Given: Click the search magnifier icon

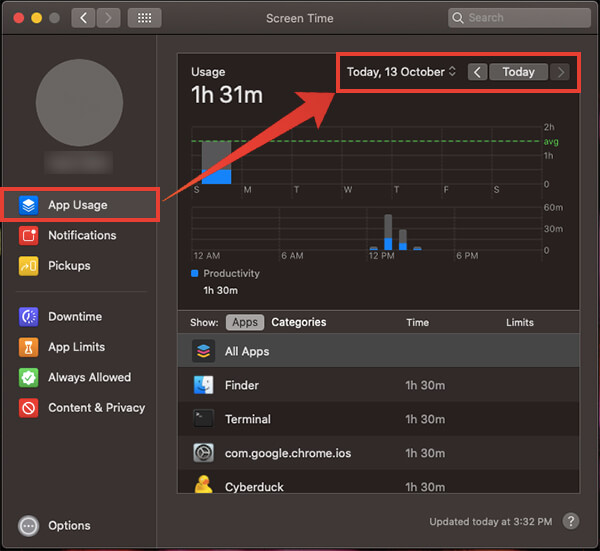Looking at the screenshot, I should 458,18.
